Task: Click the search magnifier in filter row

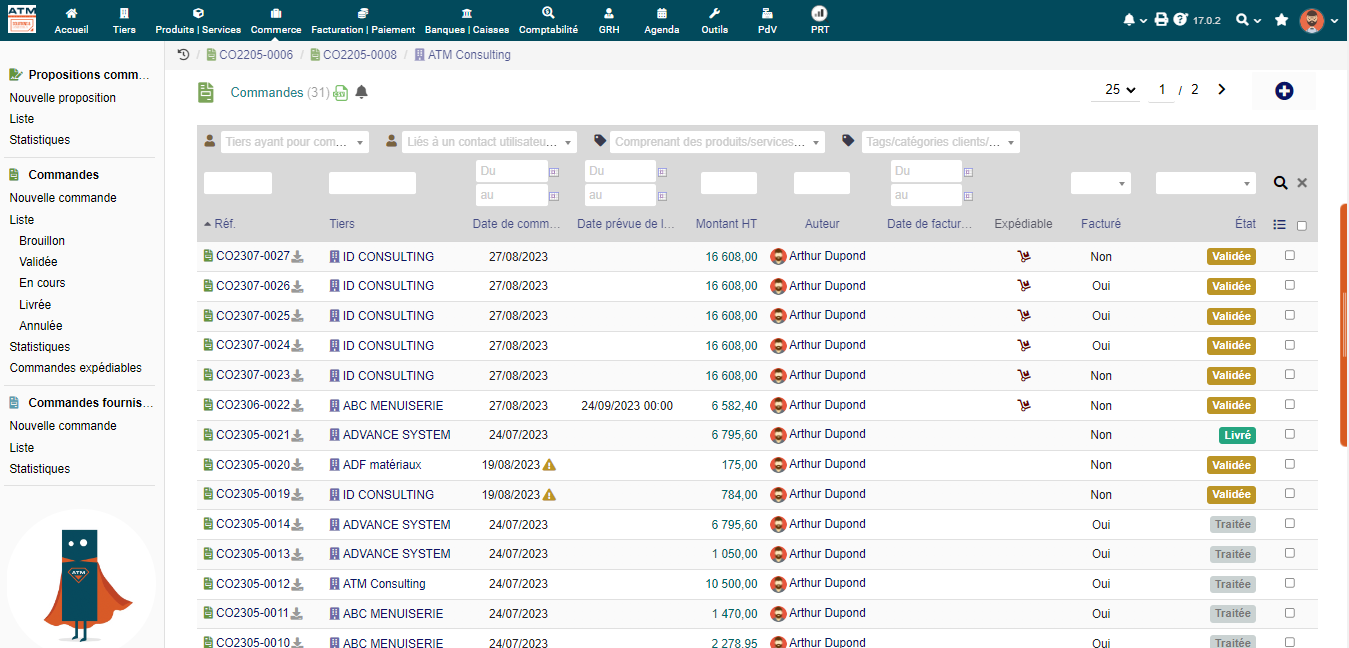Action: pyautogui.click(x=1280, y=183)
